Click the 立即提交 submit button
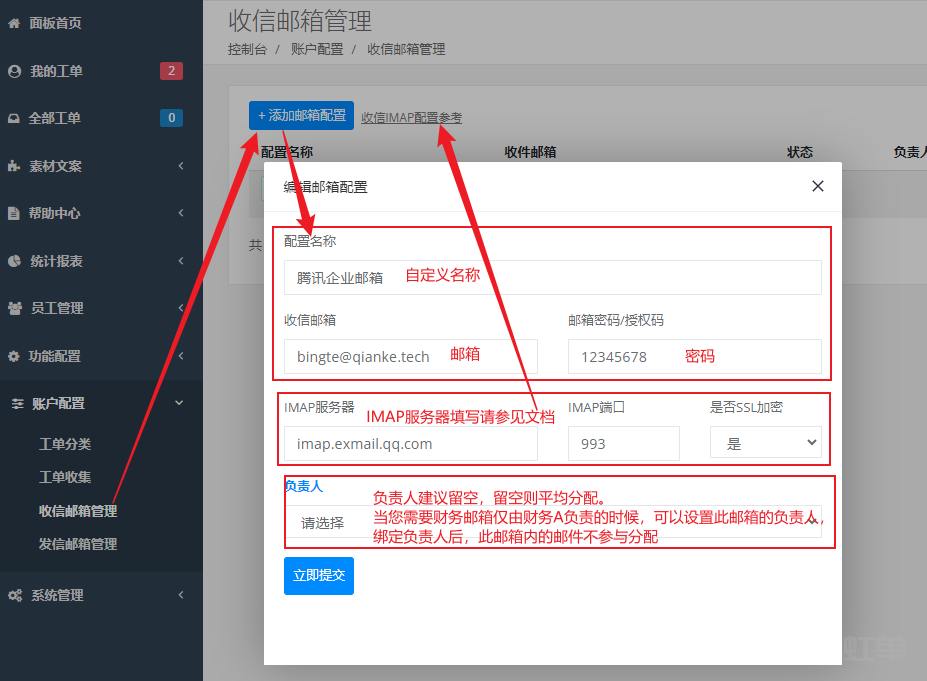 [318, 576]
